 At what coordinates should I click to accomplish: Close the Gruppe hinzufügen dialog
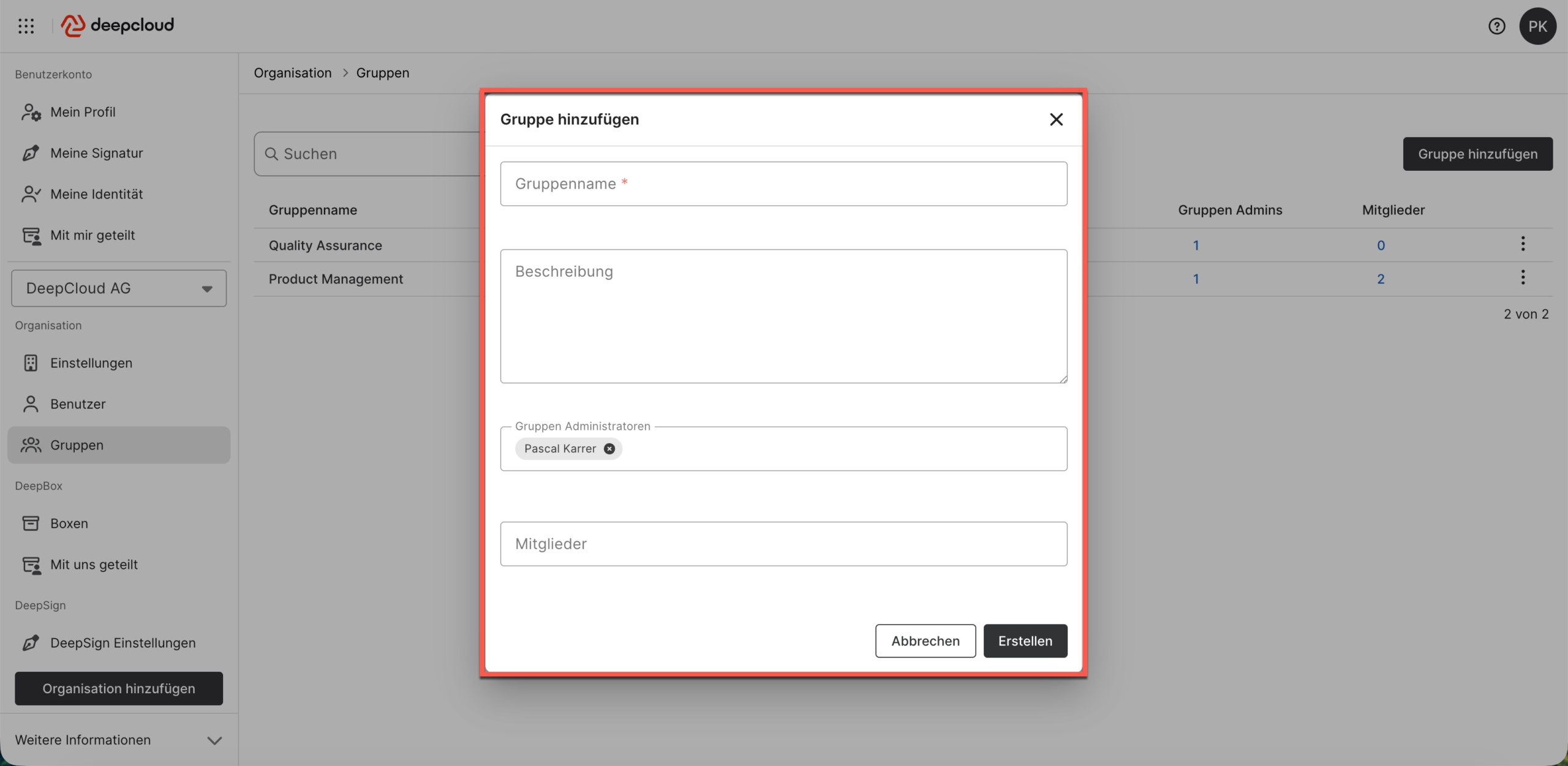(1056, 119)
